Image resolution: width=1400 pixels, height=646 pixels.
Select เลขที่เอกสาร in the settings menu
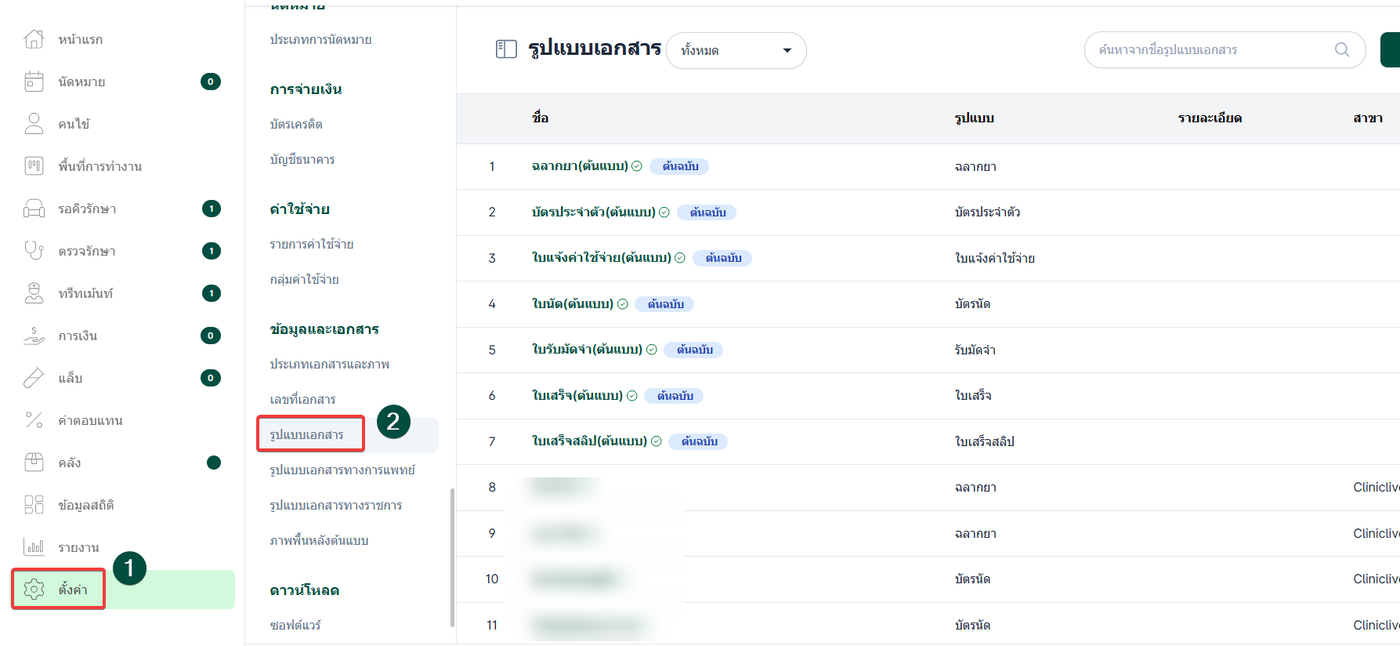302,400
